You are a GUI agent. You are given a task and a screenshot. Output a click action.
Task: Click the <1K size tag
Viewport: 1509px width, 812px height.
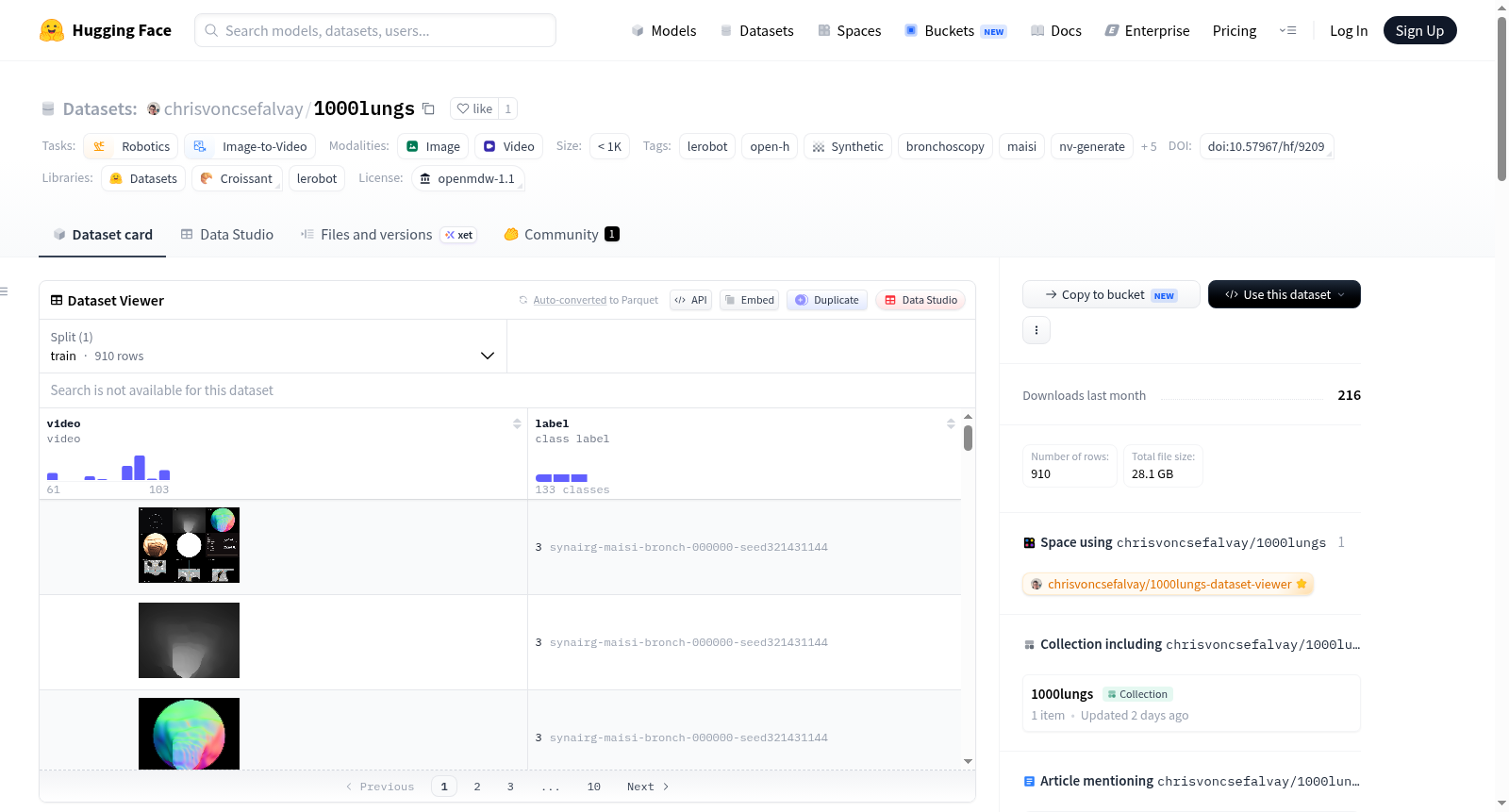609,146
